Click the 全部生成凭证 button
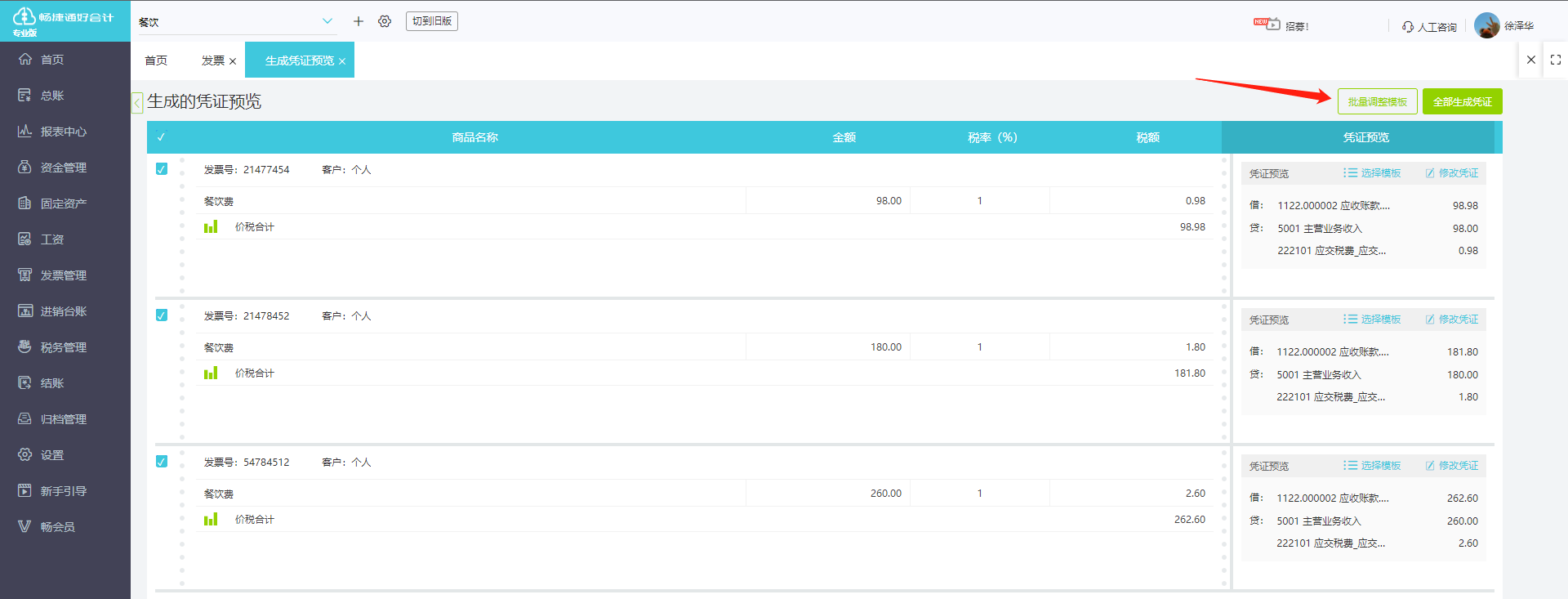 coord(1463,101)
